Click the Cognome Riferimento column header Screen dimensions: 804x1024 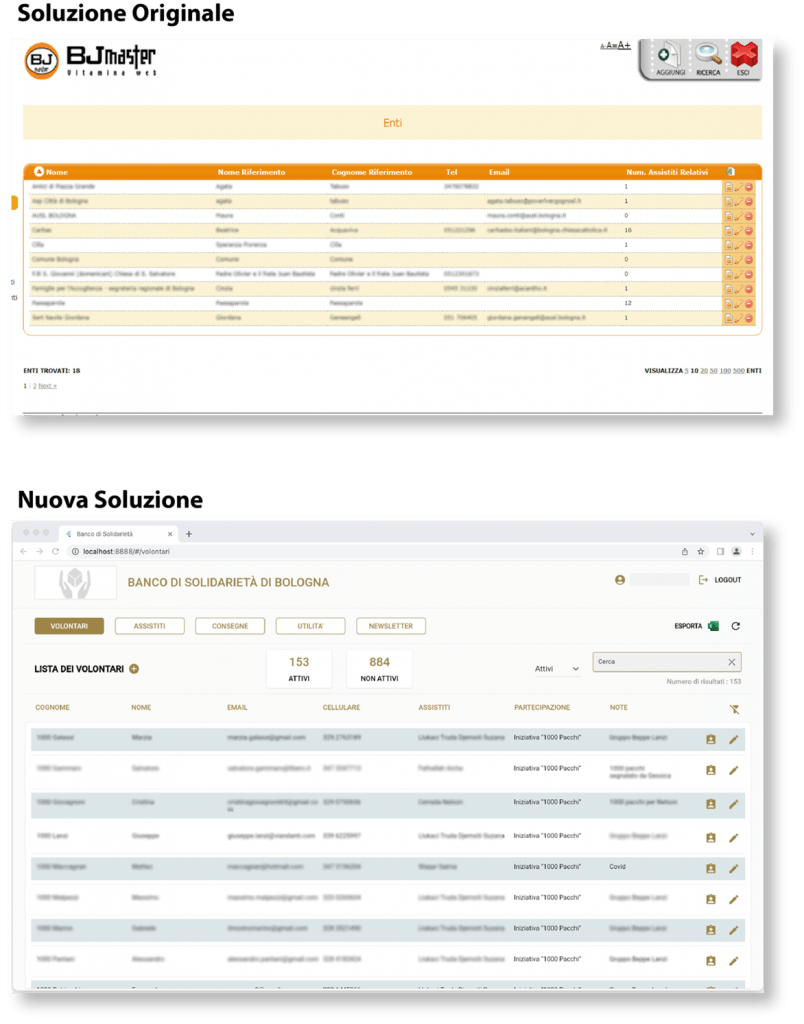(x=372, y=172)
